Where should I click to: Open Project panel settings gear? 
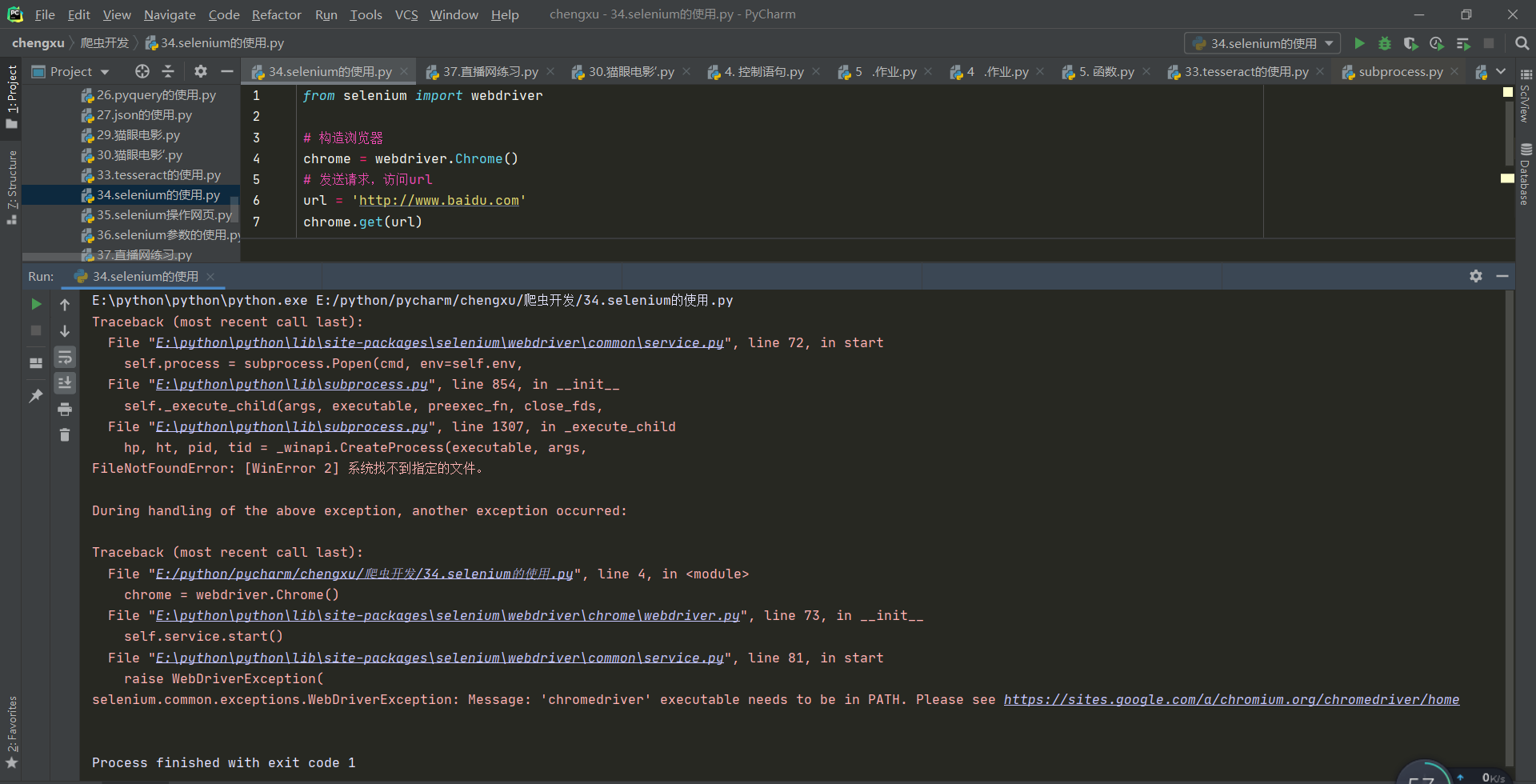tap(201, 71)
